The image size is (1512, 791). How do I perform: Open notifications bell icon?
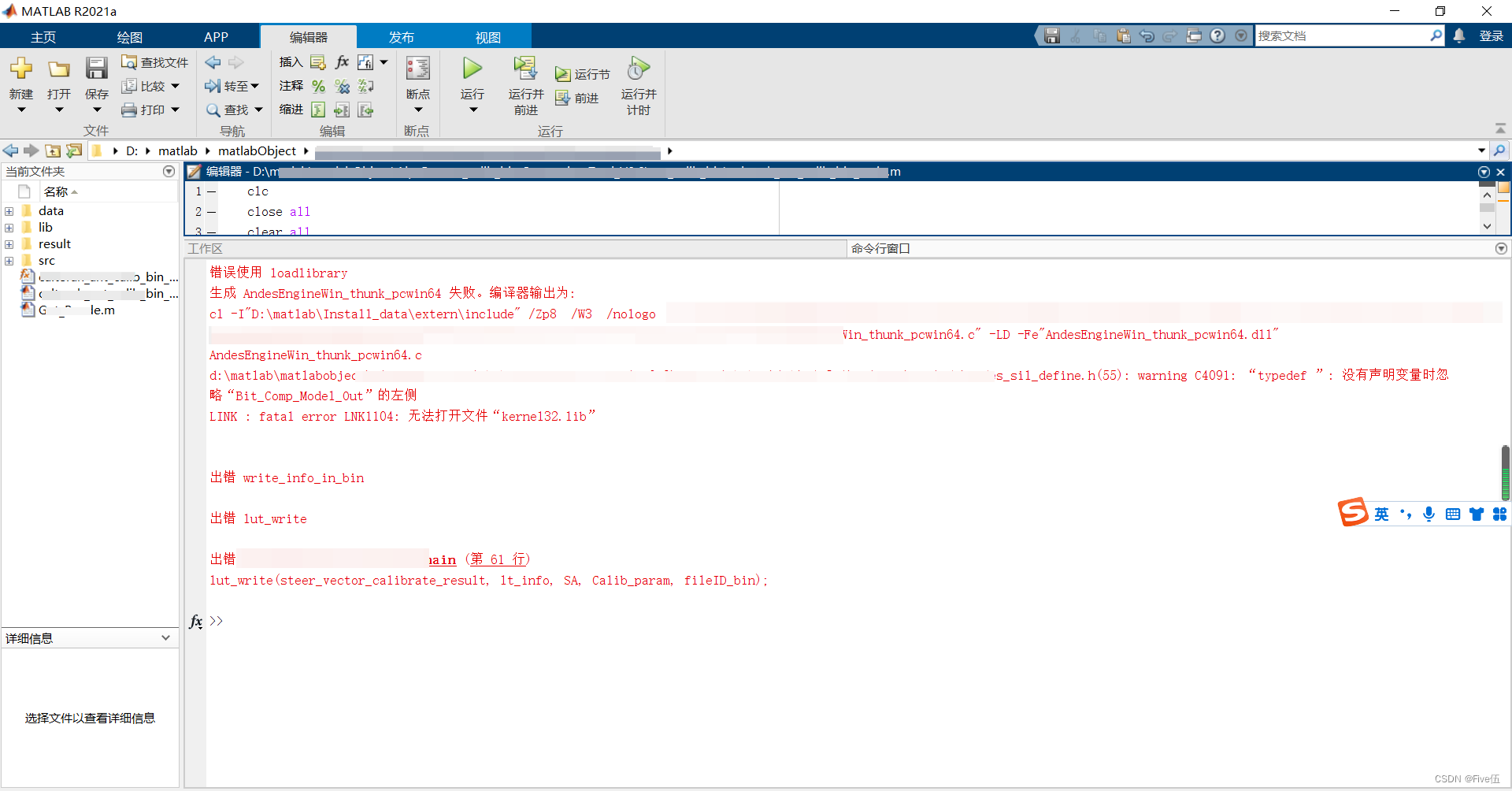point(1459,35)
